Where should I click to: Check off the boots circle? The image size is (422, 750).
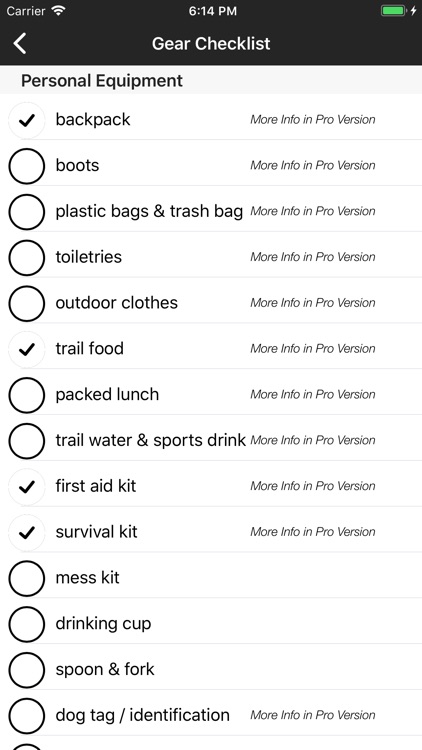[27, 166]
